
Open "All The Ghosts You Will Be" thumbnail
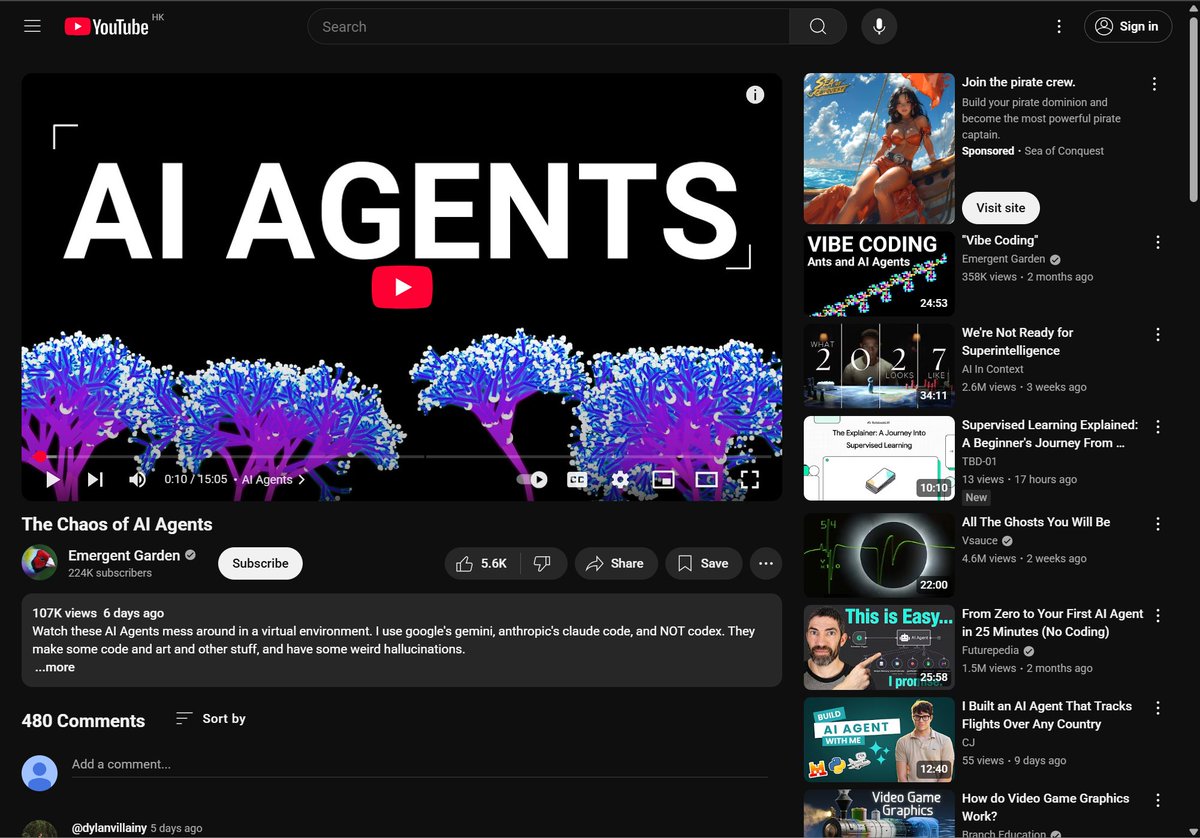(x=879, y=555)
